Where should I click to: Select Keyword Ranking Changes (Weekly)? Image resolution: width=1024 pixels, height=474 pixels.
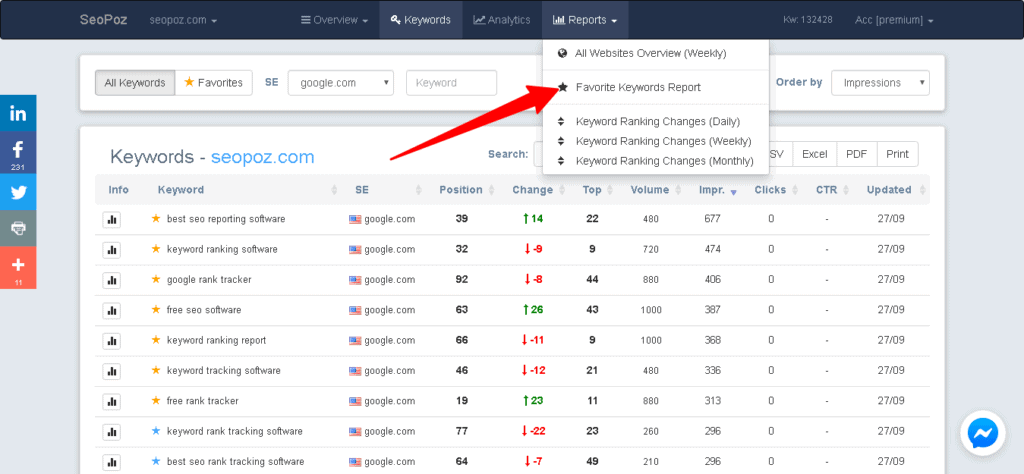tap(664, 141)
